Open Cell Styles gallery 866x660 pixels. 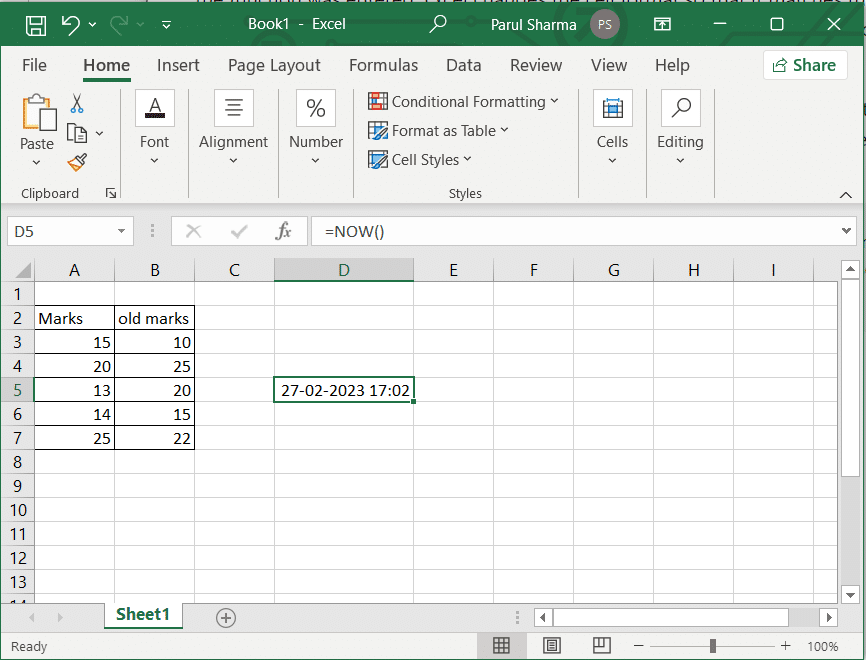[420, 160]
